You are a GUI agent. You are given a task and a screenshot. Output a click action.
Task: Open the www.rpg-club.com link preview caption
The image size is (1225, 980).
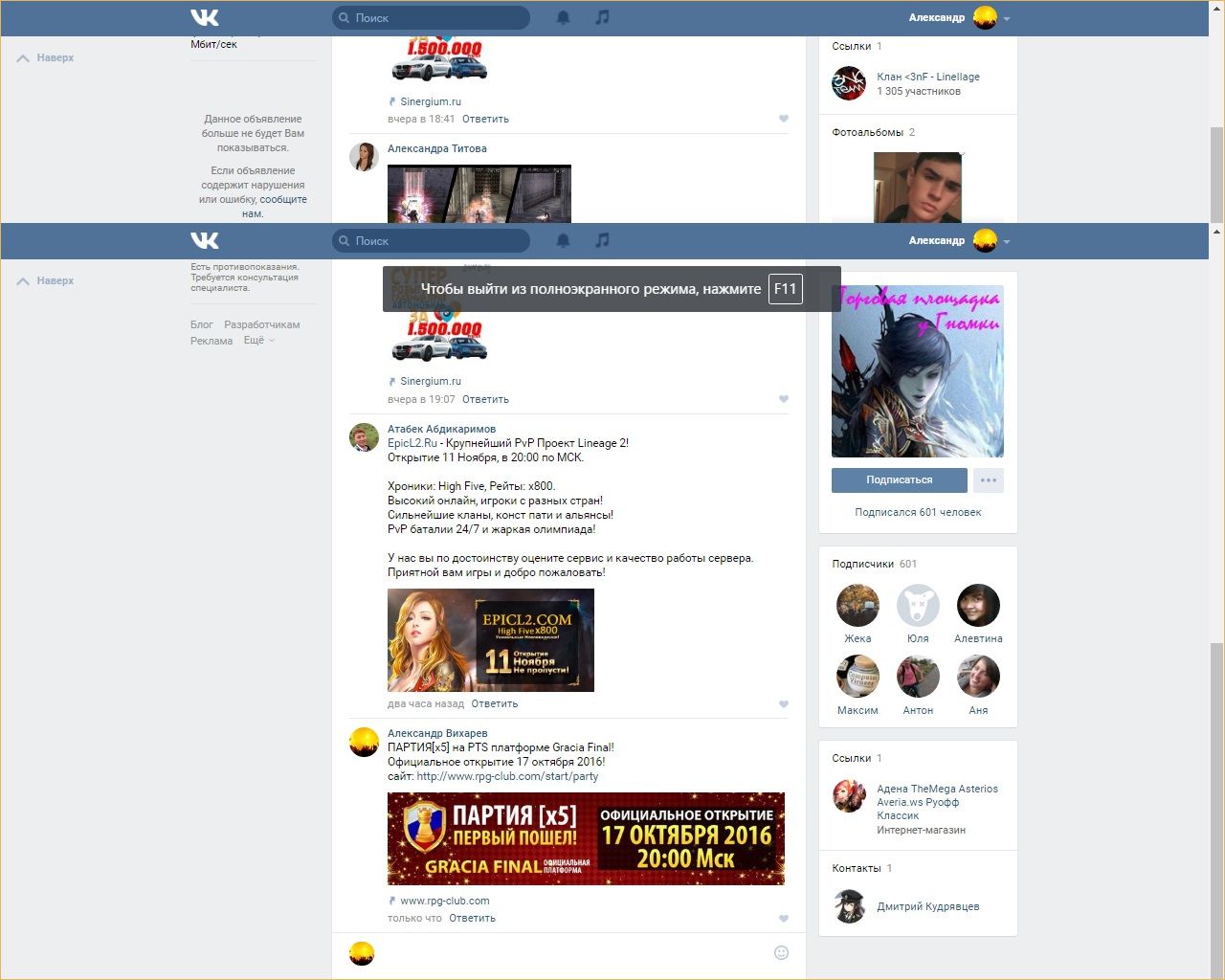tap(445, 901)
